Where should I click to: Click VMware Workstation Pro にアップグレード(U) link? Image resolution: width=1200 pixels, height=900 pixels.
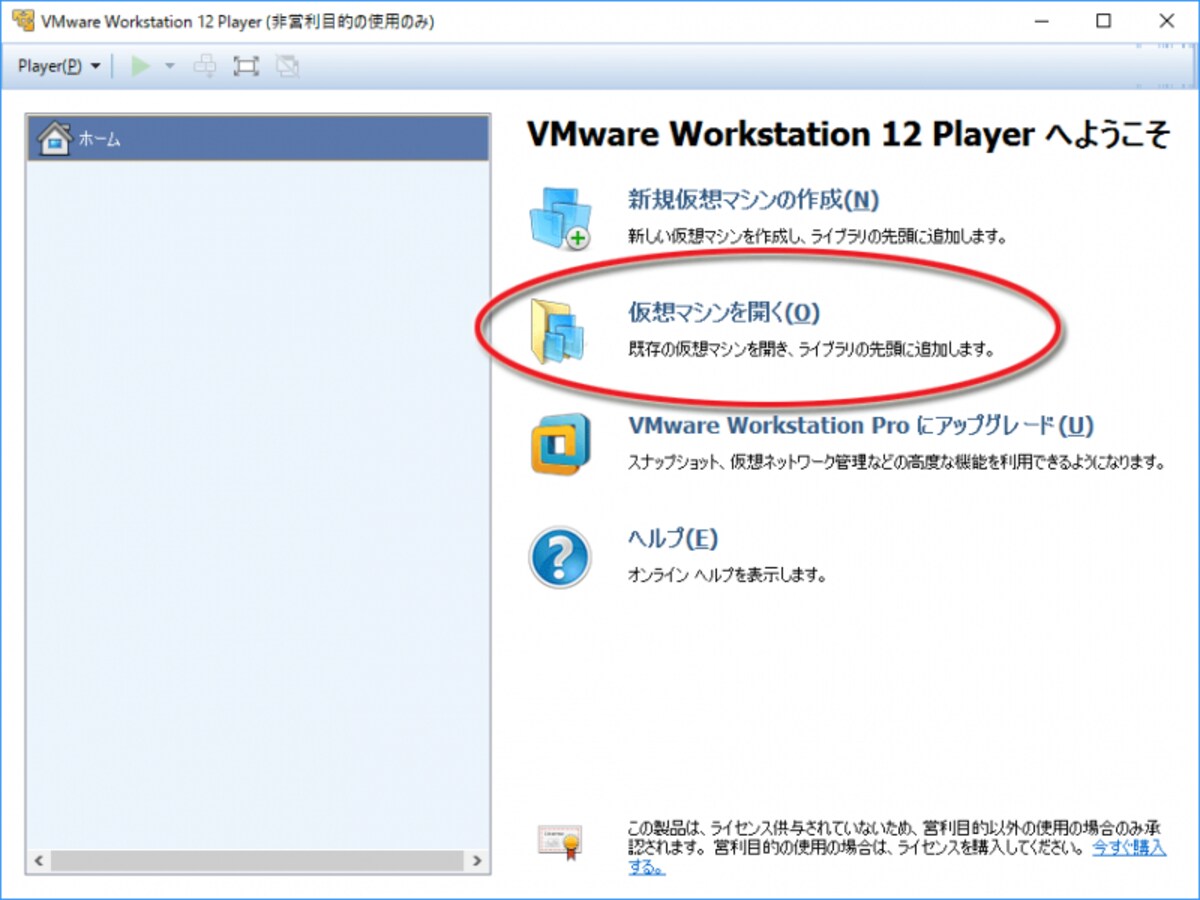(860, 426)
